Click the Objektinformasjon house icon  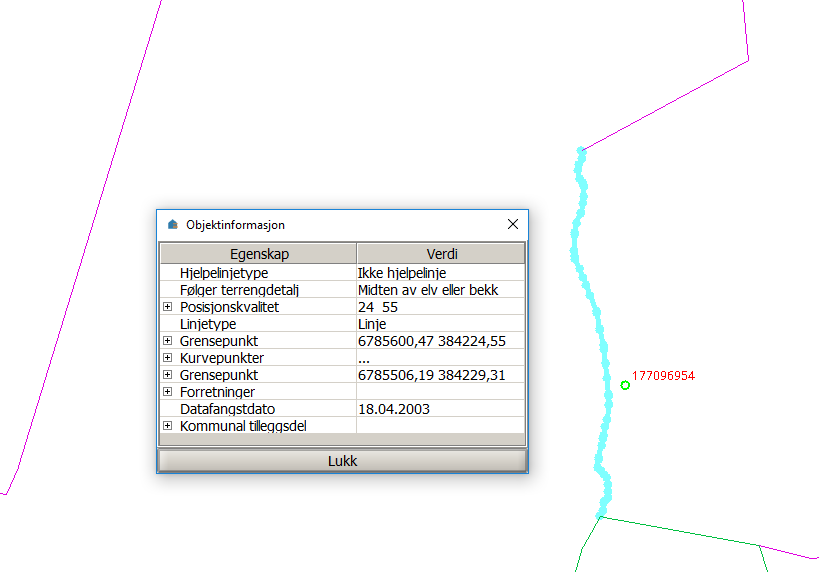[x=172, y=225]
